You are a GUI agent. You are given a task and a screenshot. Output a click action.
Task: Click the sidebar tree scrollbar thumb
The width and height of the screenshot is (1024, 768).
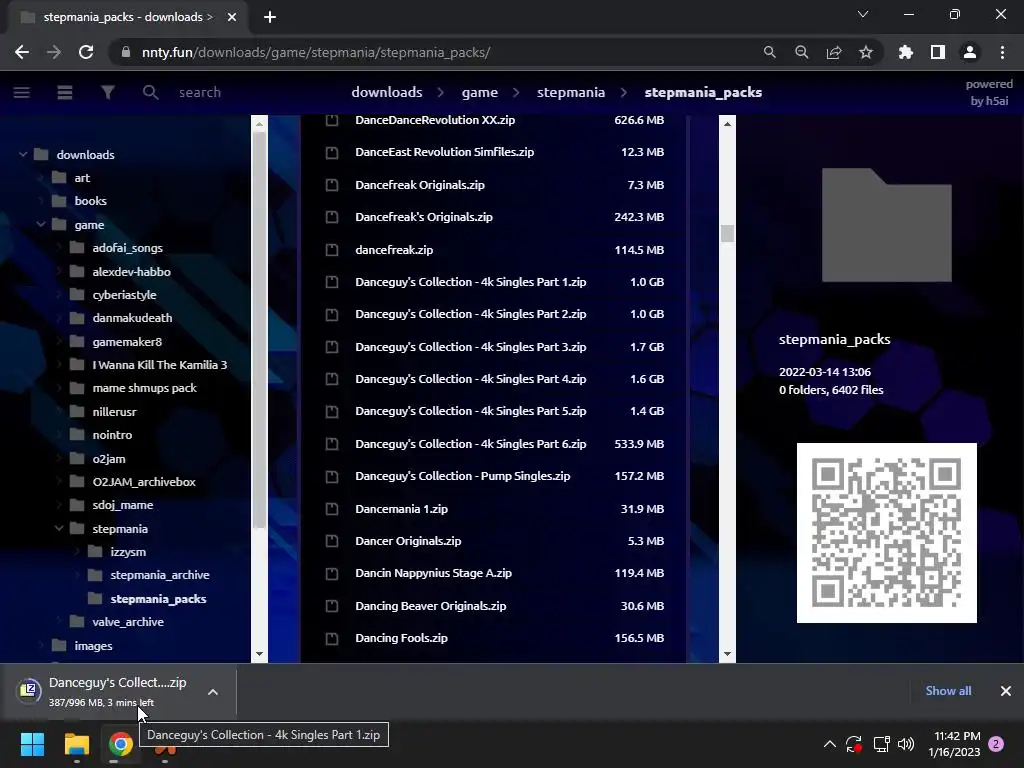click(x=259, y=330)
